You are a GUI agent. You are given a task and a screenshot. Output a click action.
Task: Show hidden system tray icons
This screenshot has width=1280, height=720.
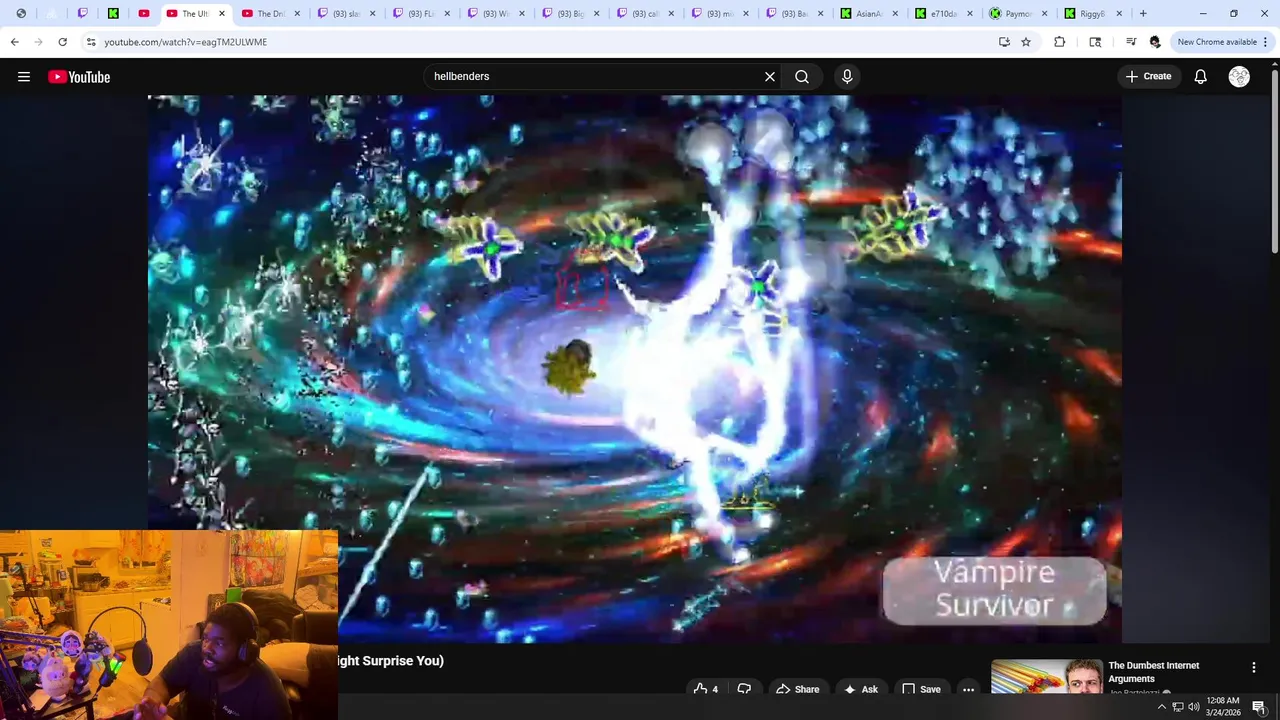pyautogui.click(x=1162, y=707)
